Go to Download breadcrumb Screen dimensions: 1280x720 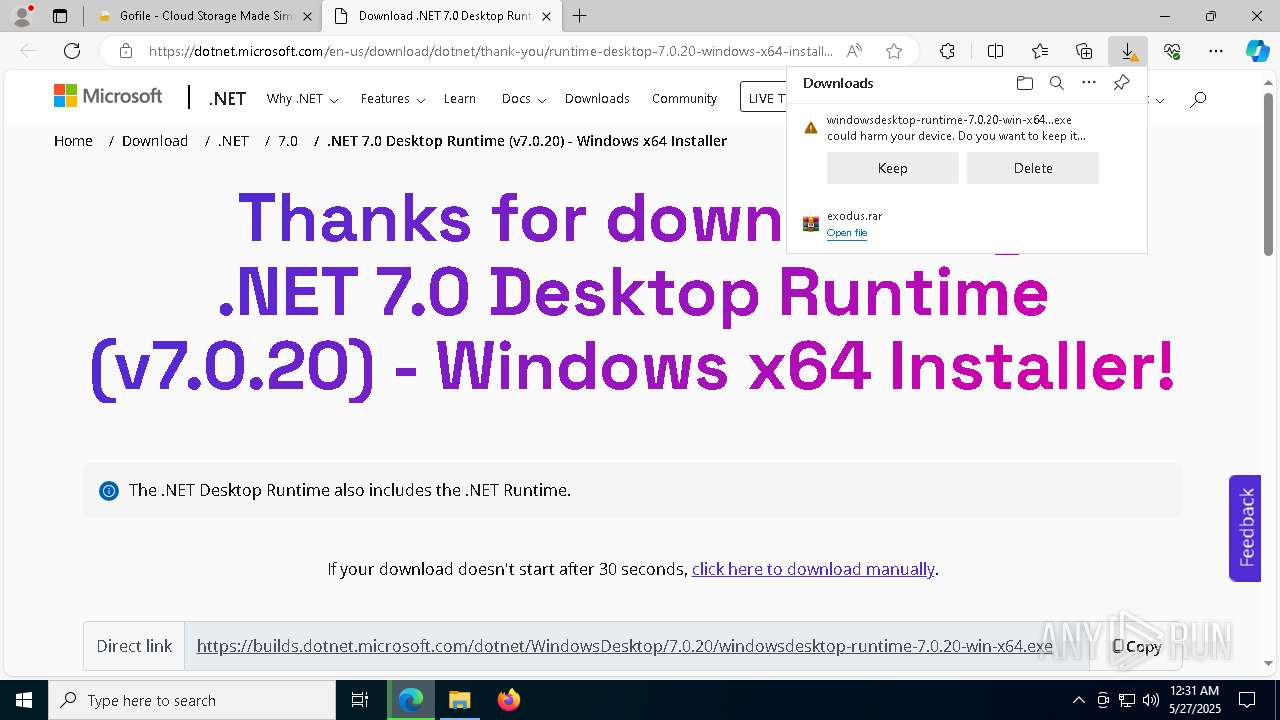[155, 141]
